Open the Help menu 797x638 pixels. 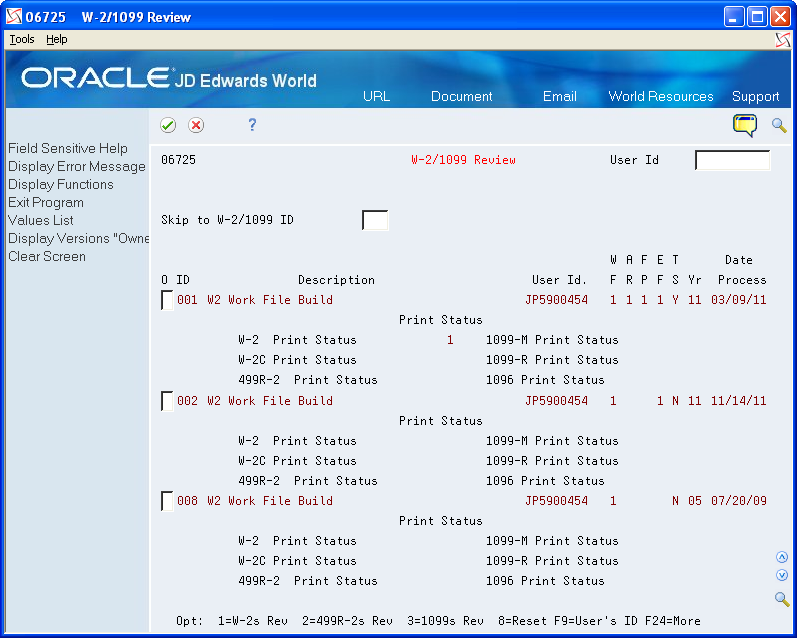pos(56,39)
